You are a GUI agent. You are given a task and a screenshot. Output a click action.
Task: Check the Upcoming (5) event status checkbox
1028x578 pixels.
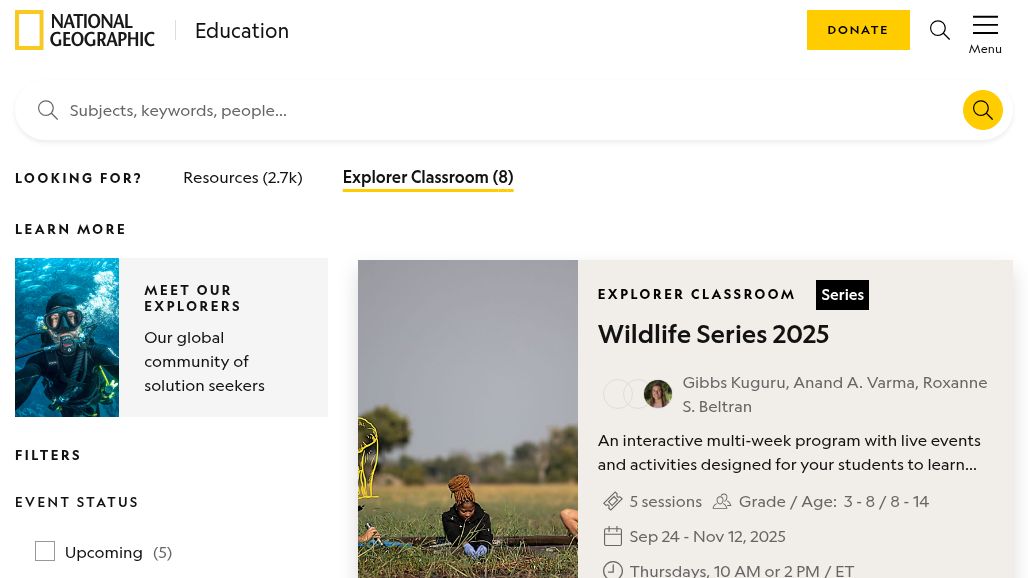[45, 551]
